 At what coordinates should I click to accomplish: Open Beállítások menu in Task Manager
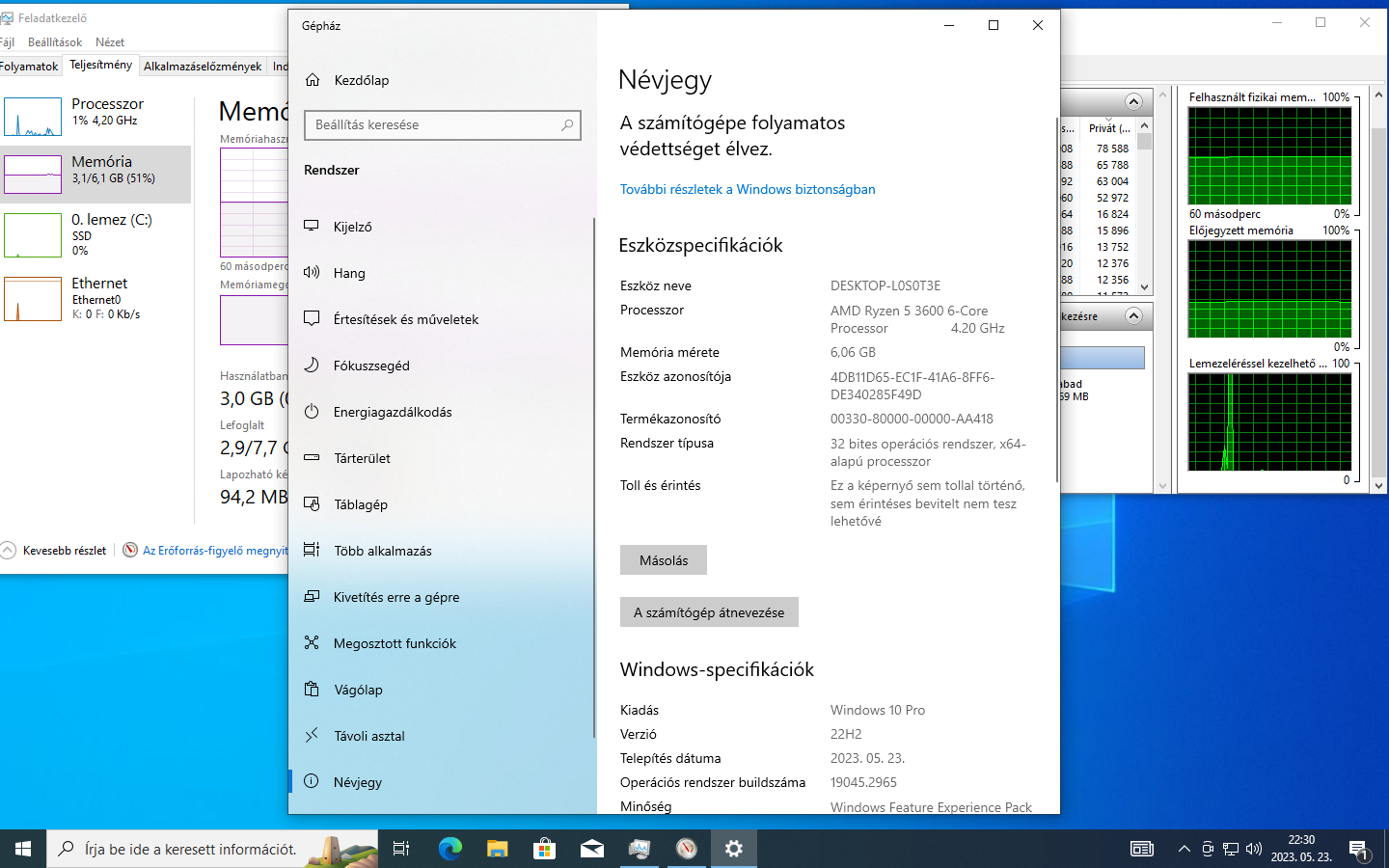(55, 42)
